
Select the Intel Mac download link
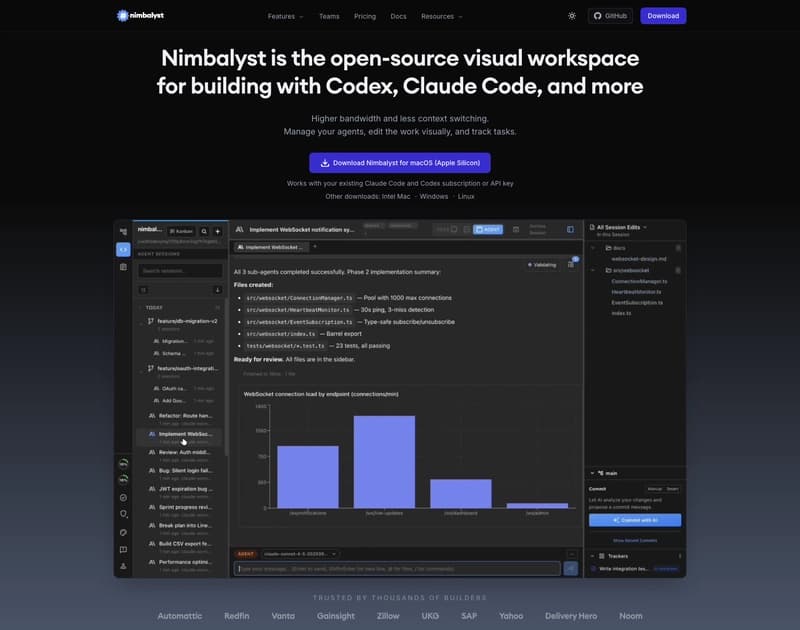[x=396, y=196]
